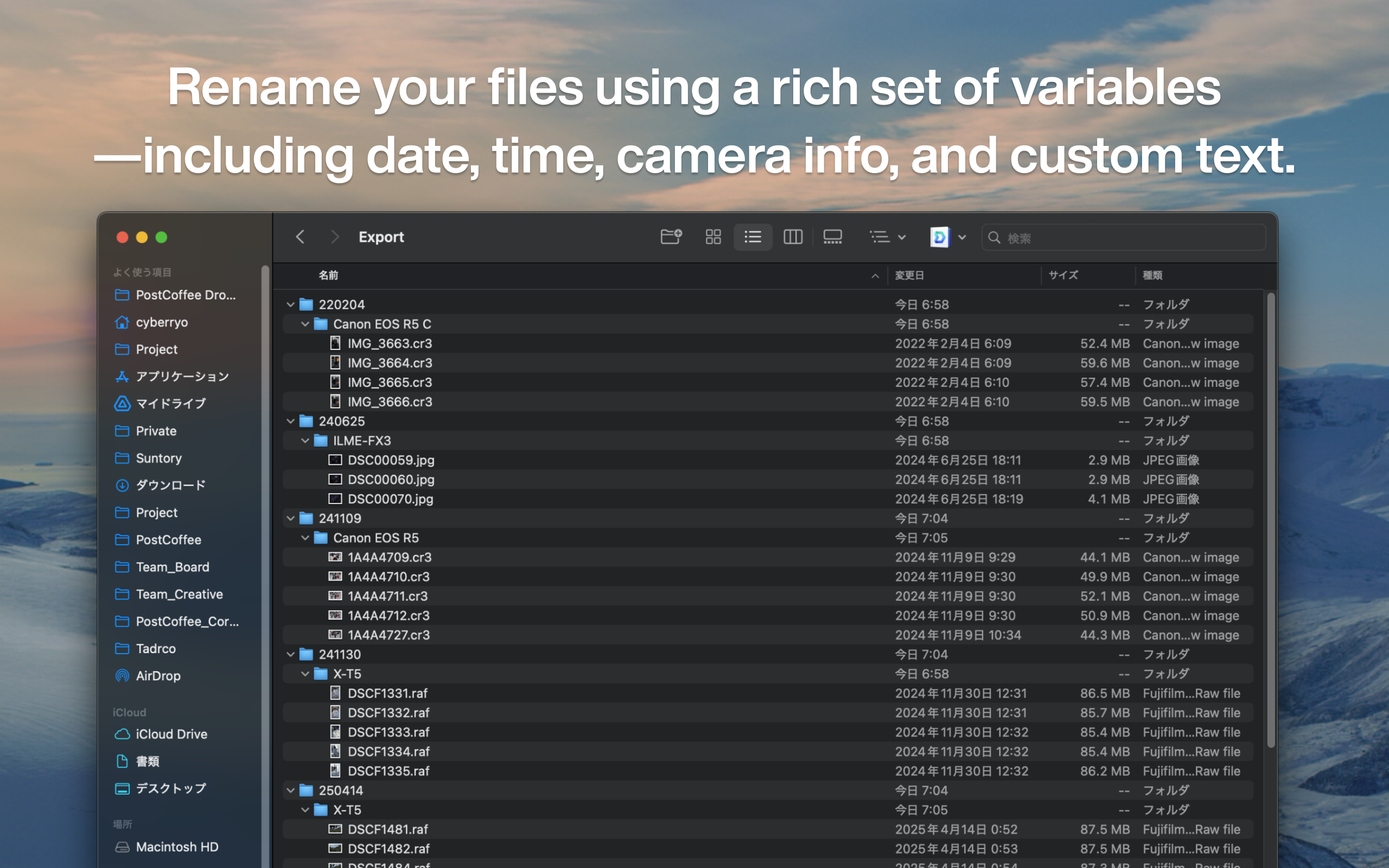Navigate back with the back arrow

[300, 237]
